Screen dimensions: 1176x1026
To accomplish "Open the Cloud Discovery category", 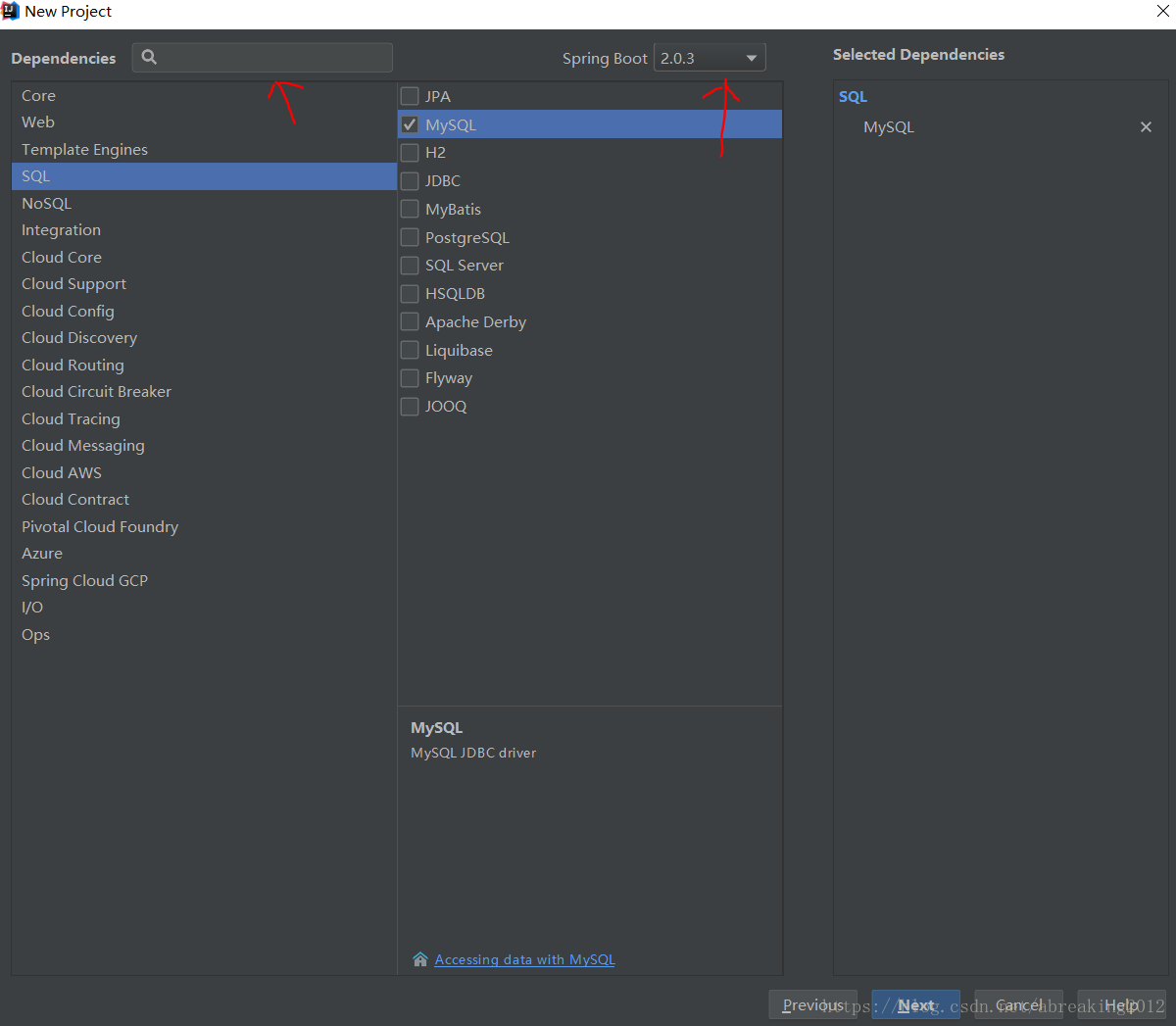I will pos(204,338).
